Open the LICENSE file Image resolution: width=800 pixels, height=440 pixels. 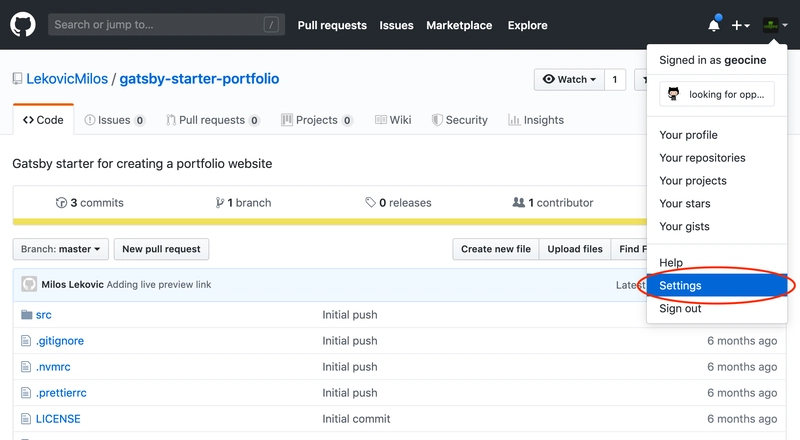[x=58, y=419]
